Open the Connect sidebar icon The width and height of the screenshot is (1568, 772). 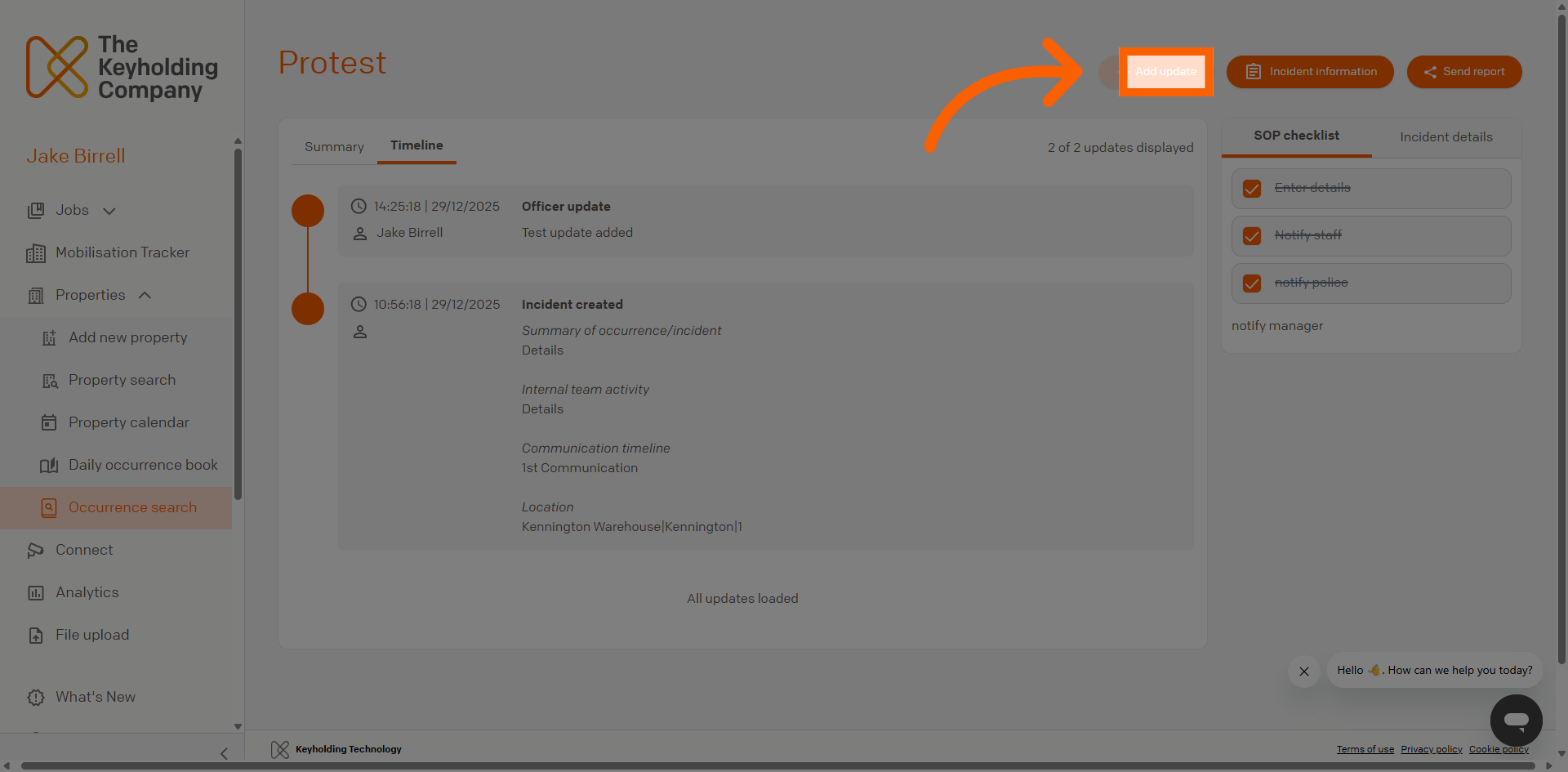click(x=36, y=551)
